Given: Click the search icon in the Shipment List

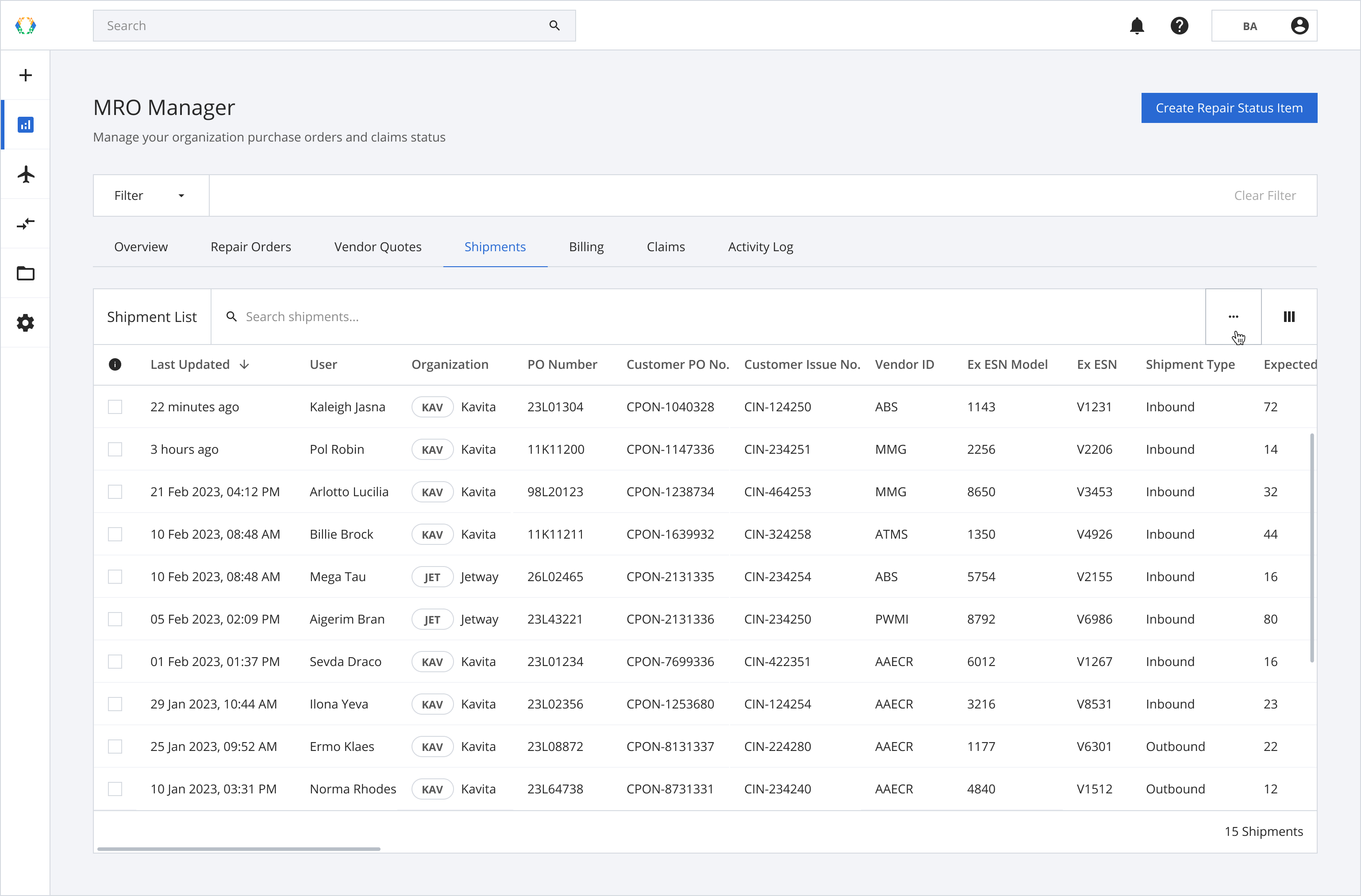Looking at the screenshot, I should point(231,317).
